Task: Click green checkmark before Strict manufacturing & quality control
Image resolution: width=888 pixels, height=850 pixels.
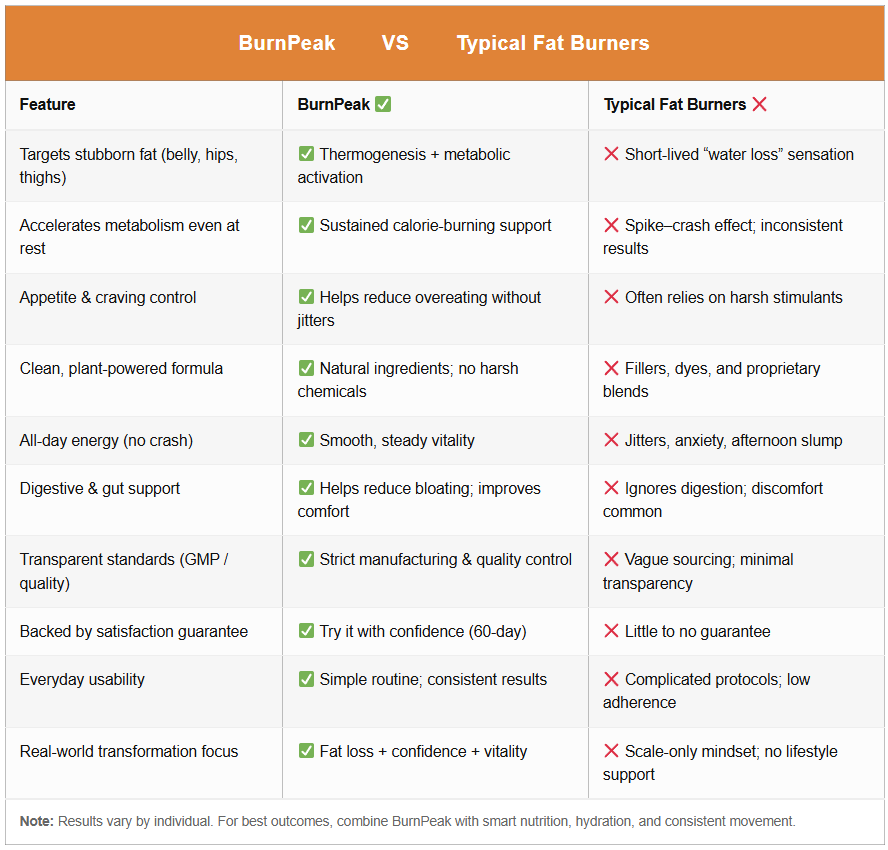Action: pyautogui.click(x=306, y=560)
